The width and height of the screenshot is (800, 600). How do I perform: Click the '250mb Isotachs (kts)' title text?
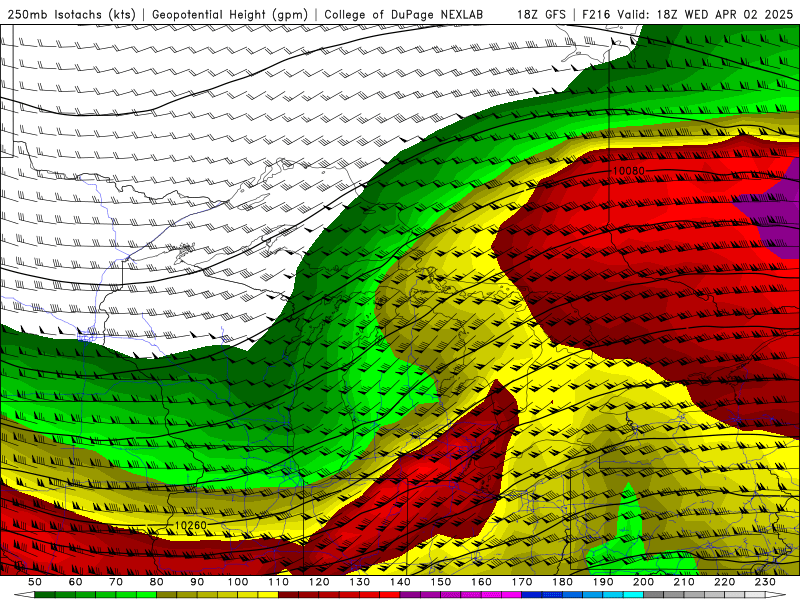71,15
